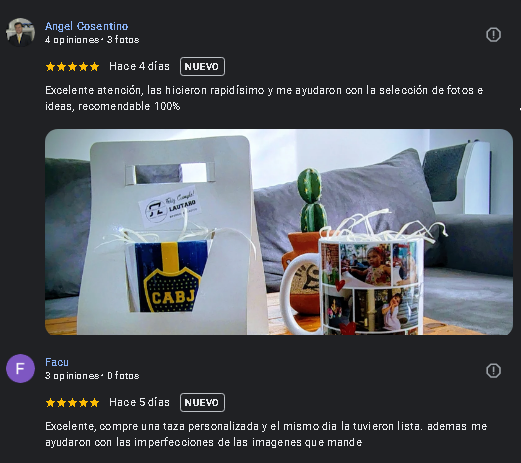Click "3 opiniones · 0 fotos" under Facu
The image size is (521, 463).
pos(92,376)
